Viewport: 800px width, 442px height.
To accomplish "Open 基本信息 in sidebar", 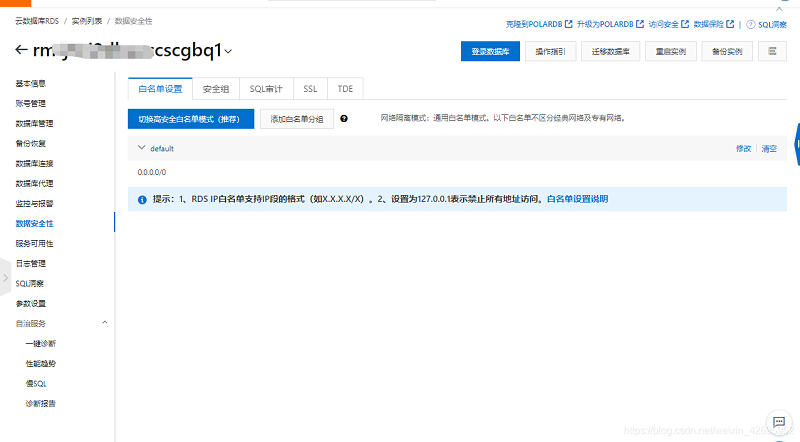I will click(31, 83).
